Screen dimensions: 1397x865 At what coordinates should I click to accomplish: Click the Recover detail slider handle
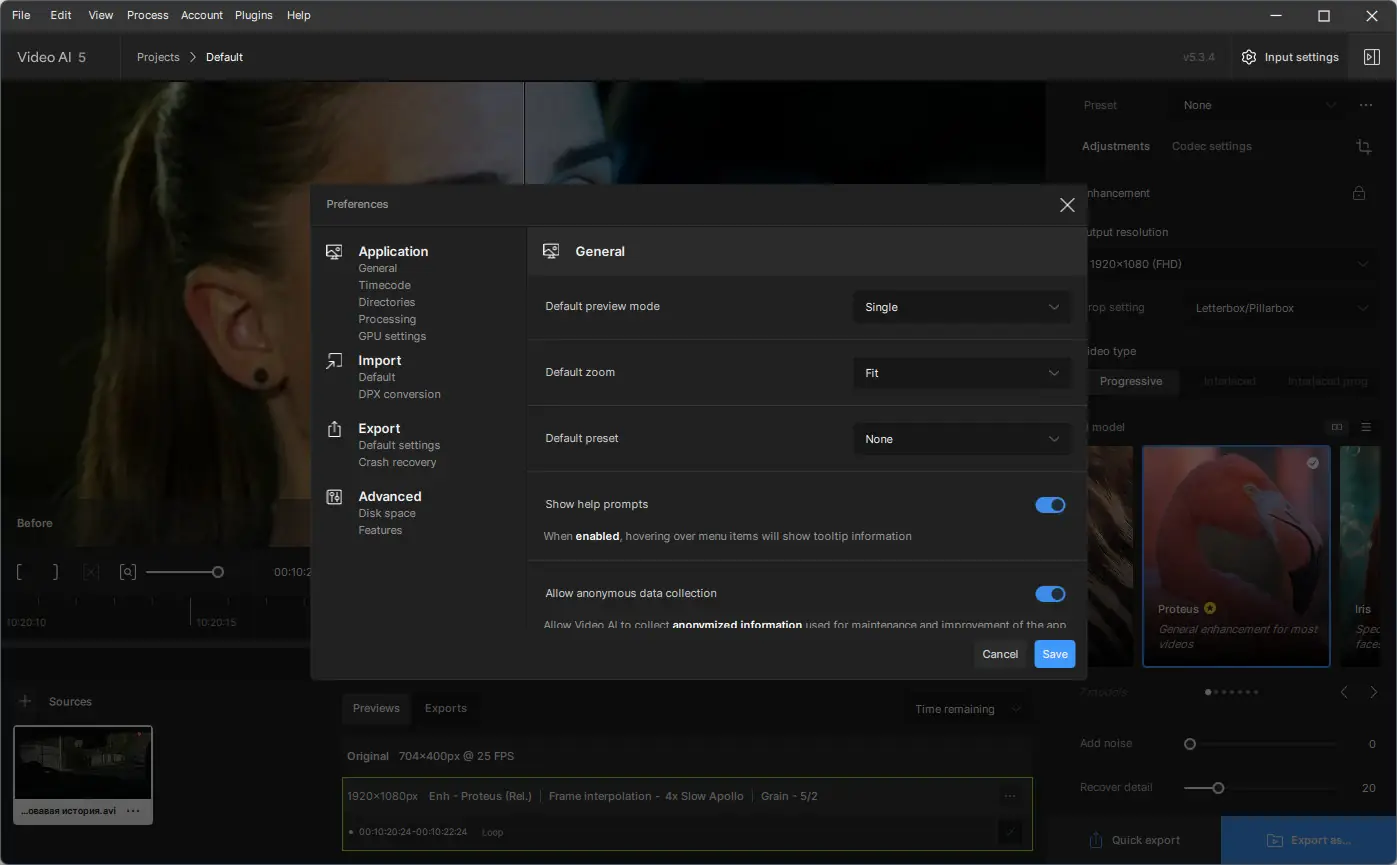click(1218, 788)
